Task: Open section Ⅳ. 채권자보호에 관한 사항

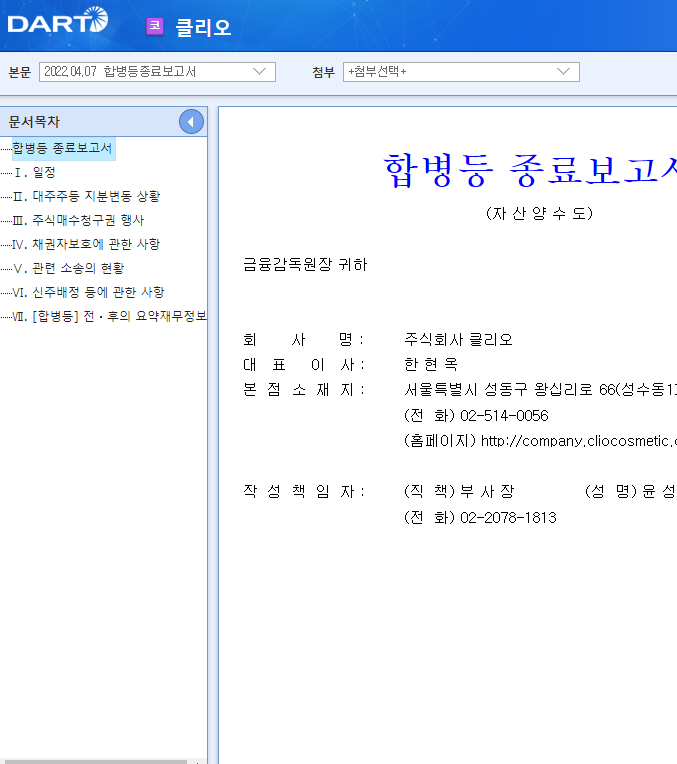Action: [x=86, y=244]
